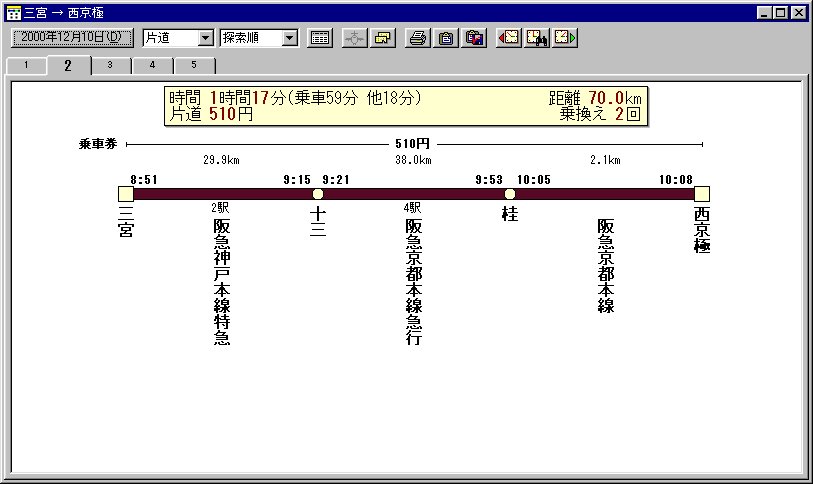Switch to route tab 4
813x484 pixels.
152,65
